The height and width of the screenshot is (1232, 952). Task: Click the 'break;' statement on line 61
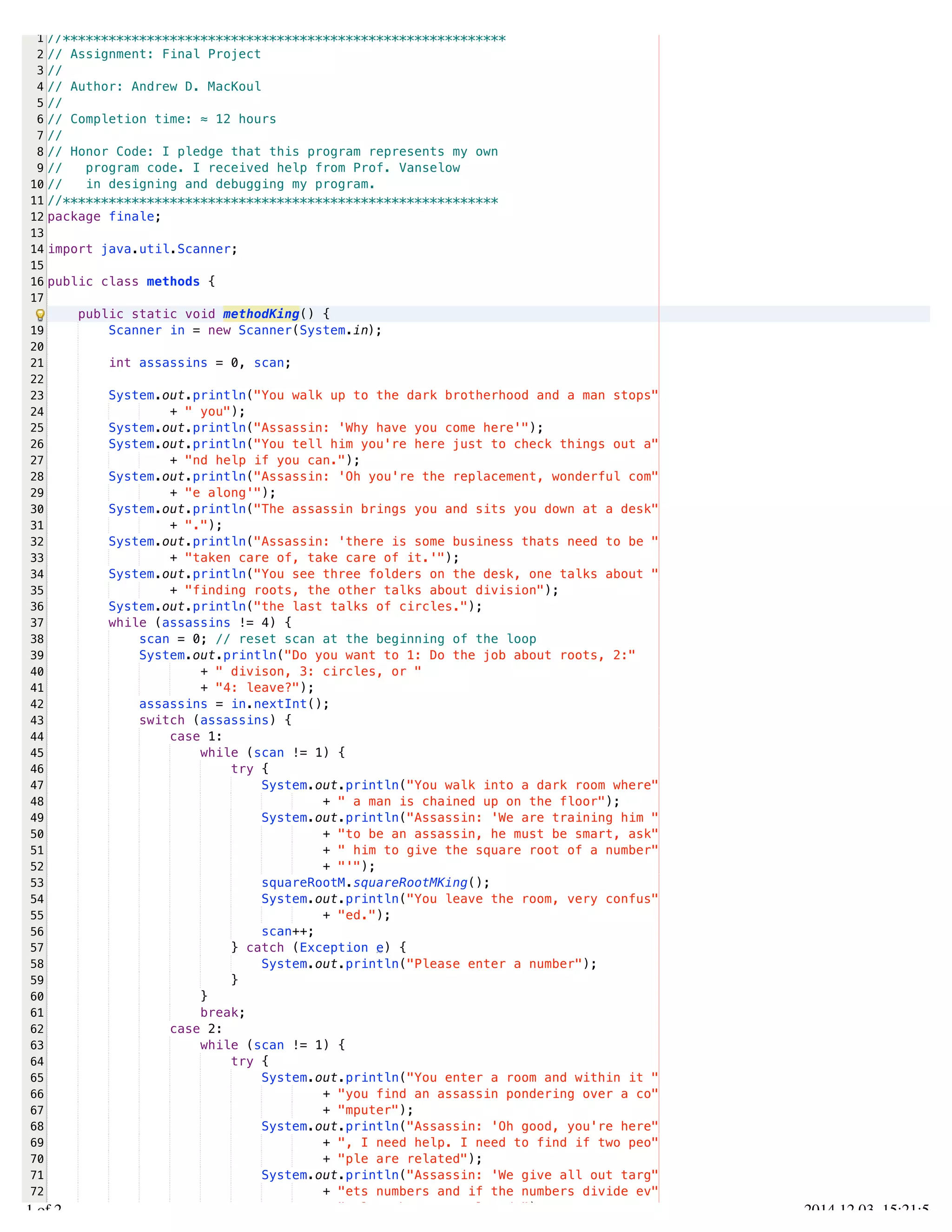coord(223,1013)
